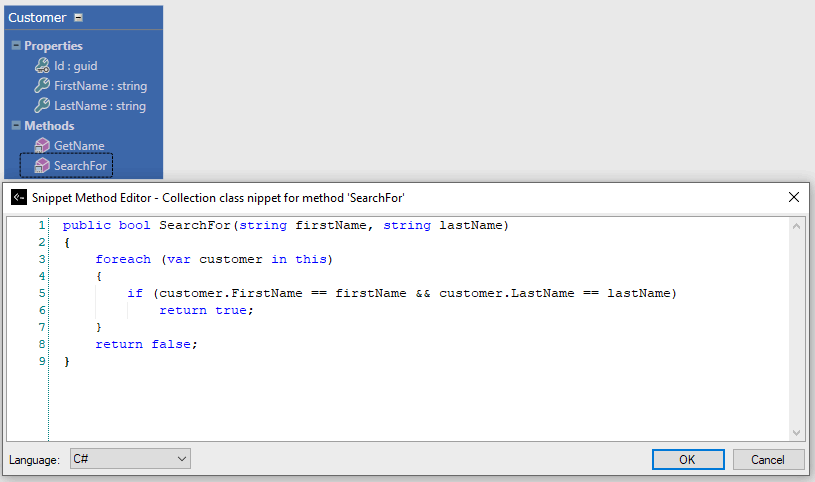Viewport: 815px width, 482px height.
Task: Click the FirstName property wrench icon
Action: click(42, 86)
